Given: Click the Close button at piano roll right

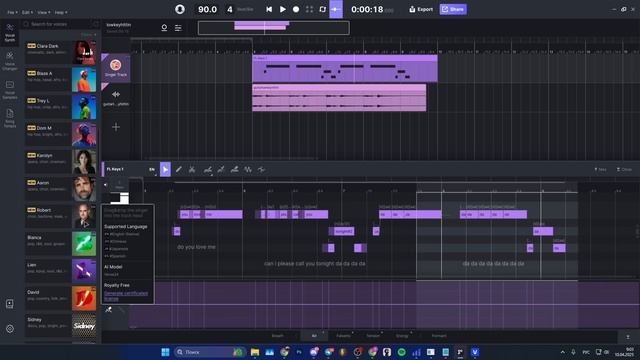Looking at the screenshot, I should coord(624,169).
